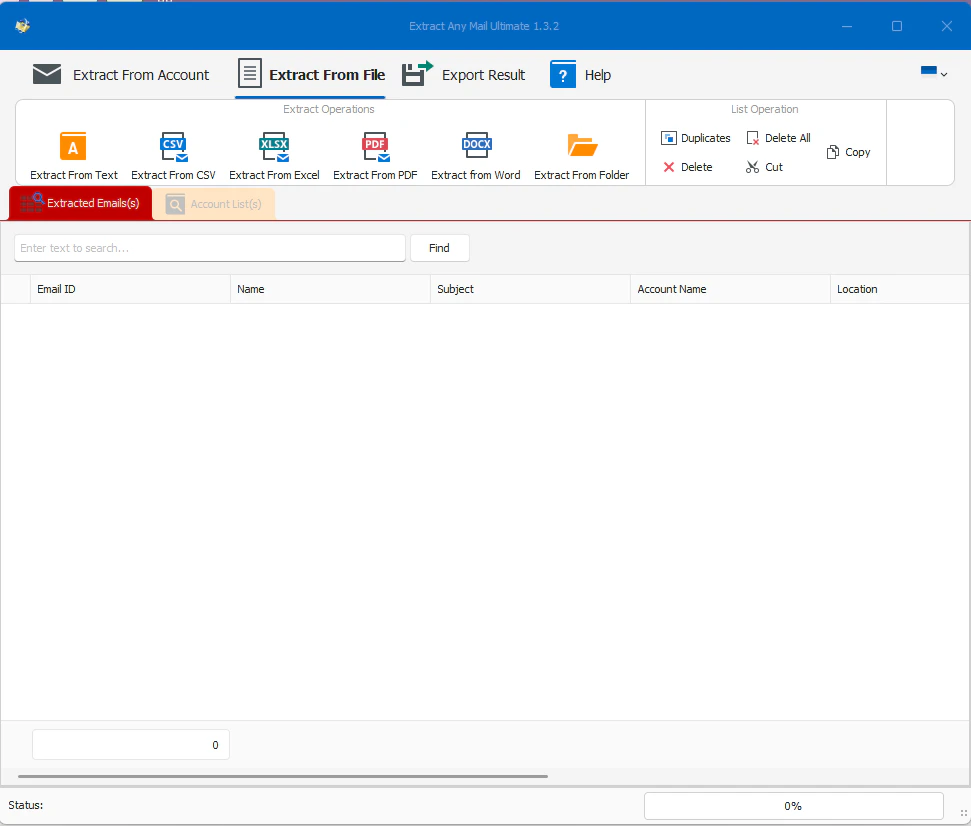Click the blue Help question mark icon
This screenshot has height=826, width=971.
(563, 75)
